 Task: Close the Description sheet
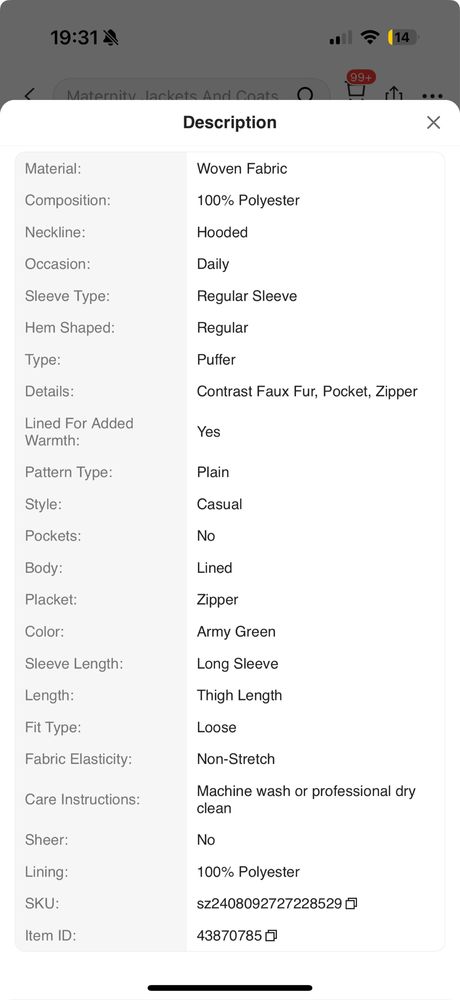point(433,122)
